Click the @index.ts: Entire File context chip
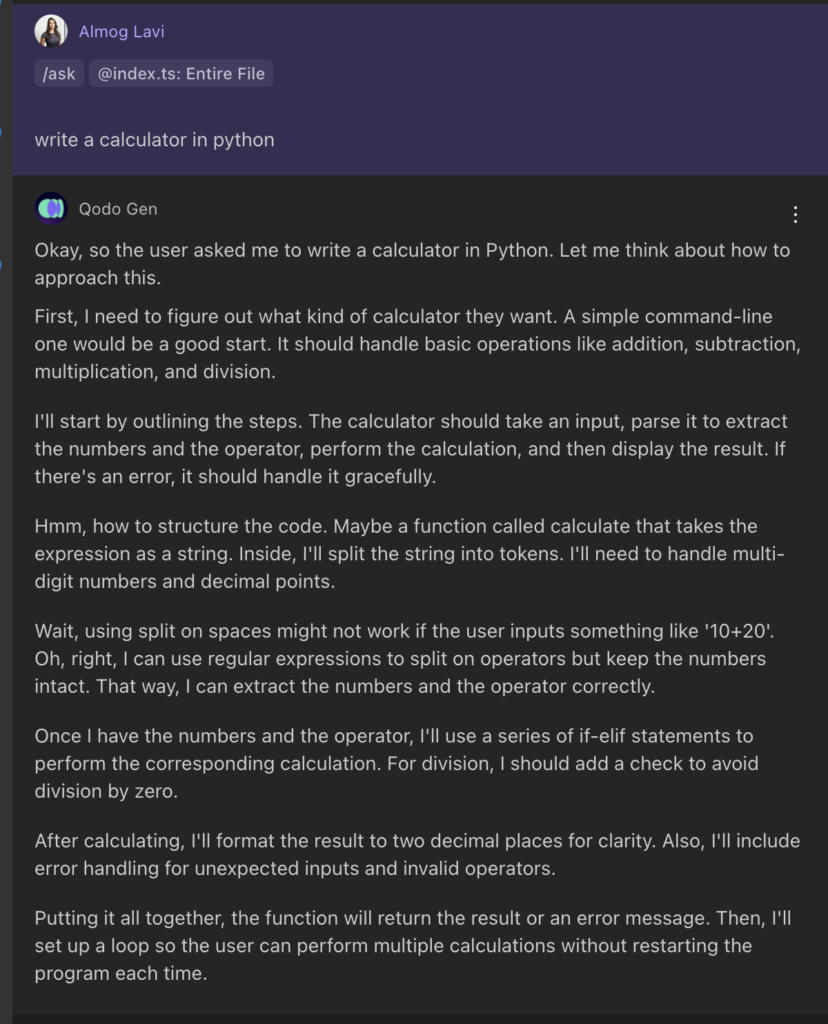Screen dimensions: 828x1024 click(181, 73)
